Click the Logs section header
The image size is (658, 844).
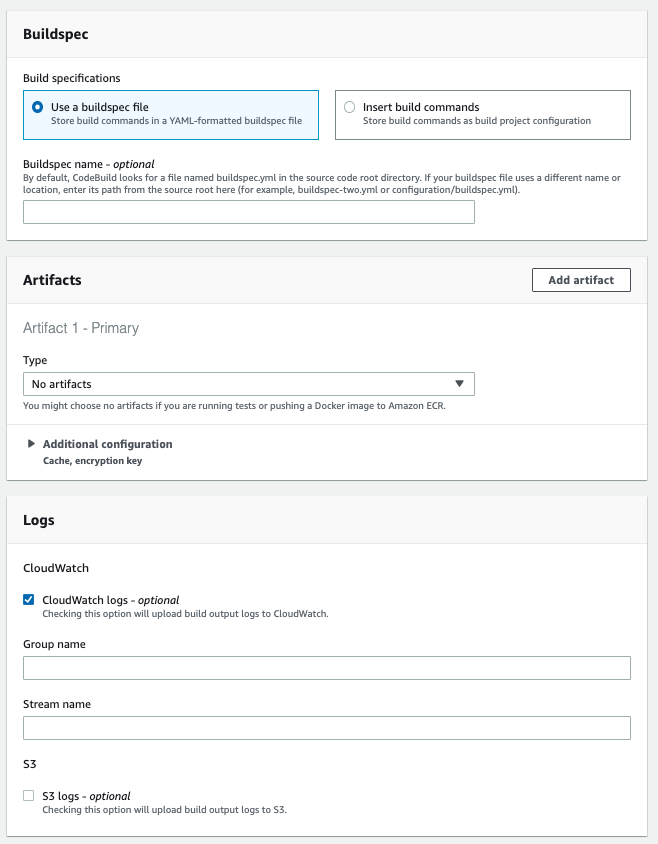pyautogui.click(x=39, y=520)
